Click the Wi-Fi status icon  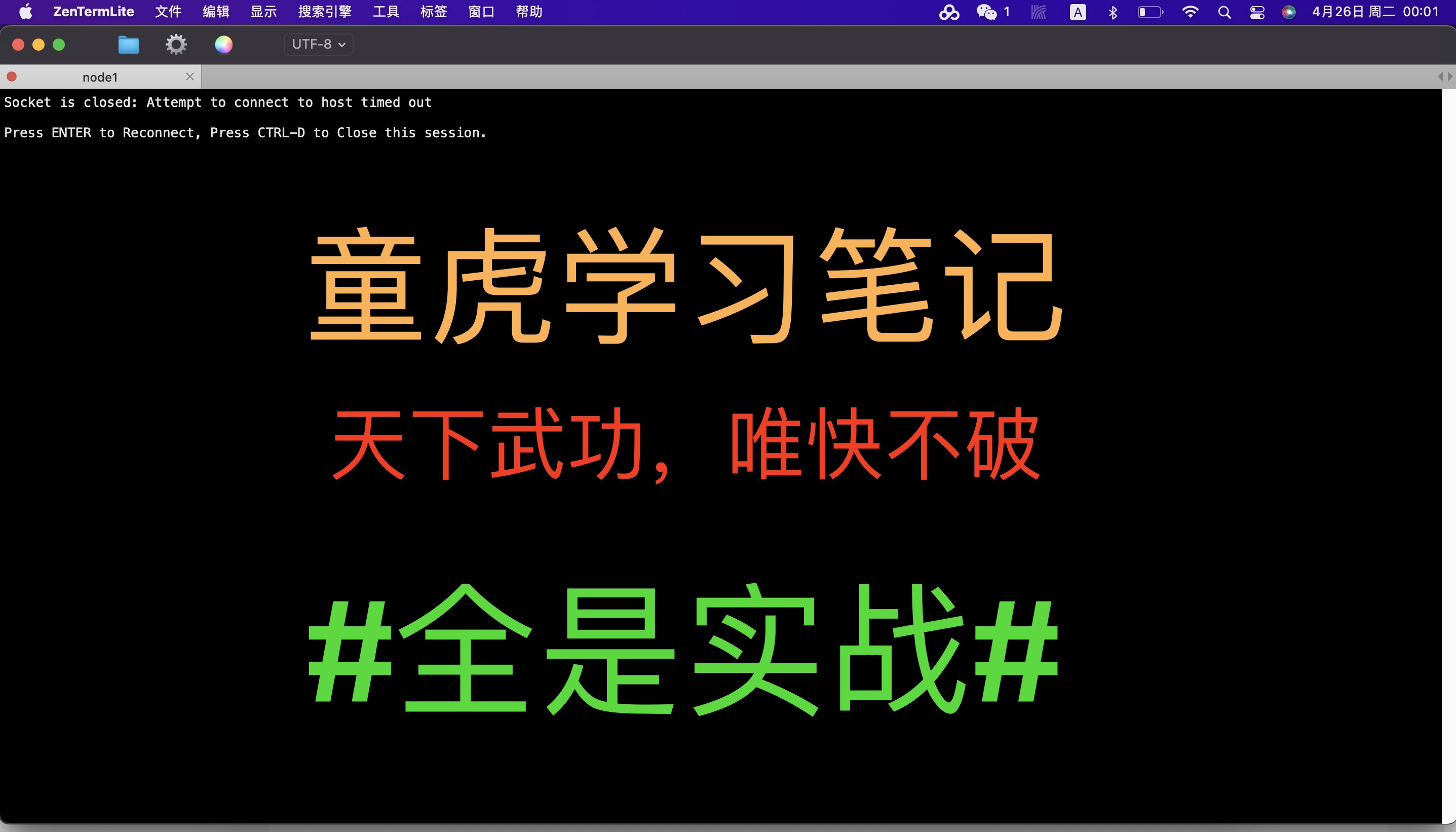coord(1190,12)
